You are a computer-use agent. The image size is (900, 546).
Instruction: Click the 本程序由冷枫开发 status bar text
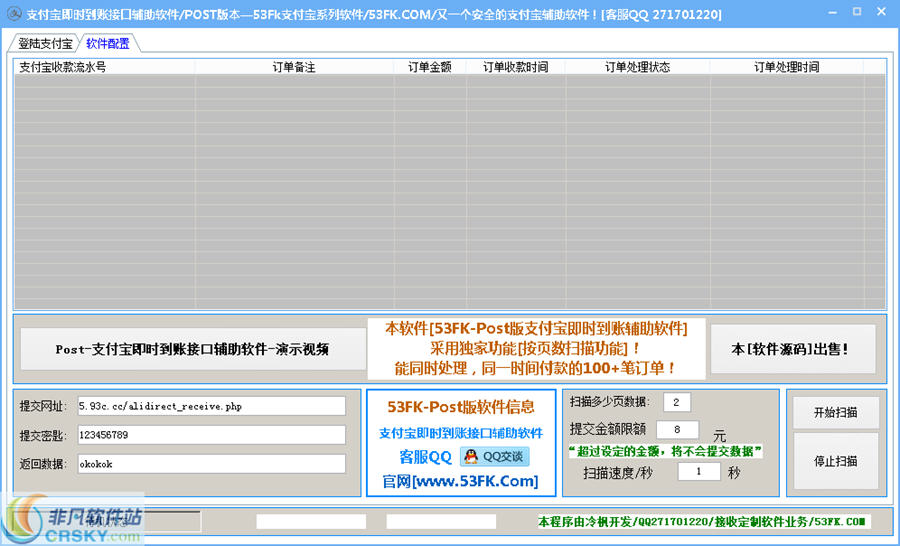click(x=701, y=521)
